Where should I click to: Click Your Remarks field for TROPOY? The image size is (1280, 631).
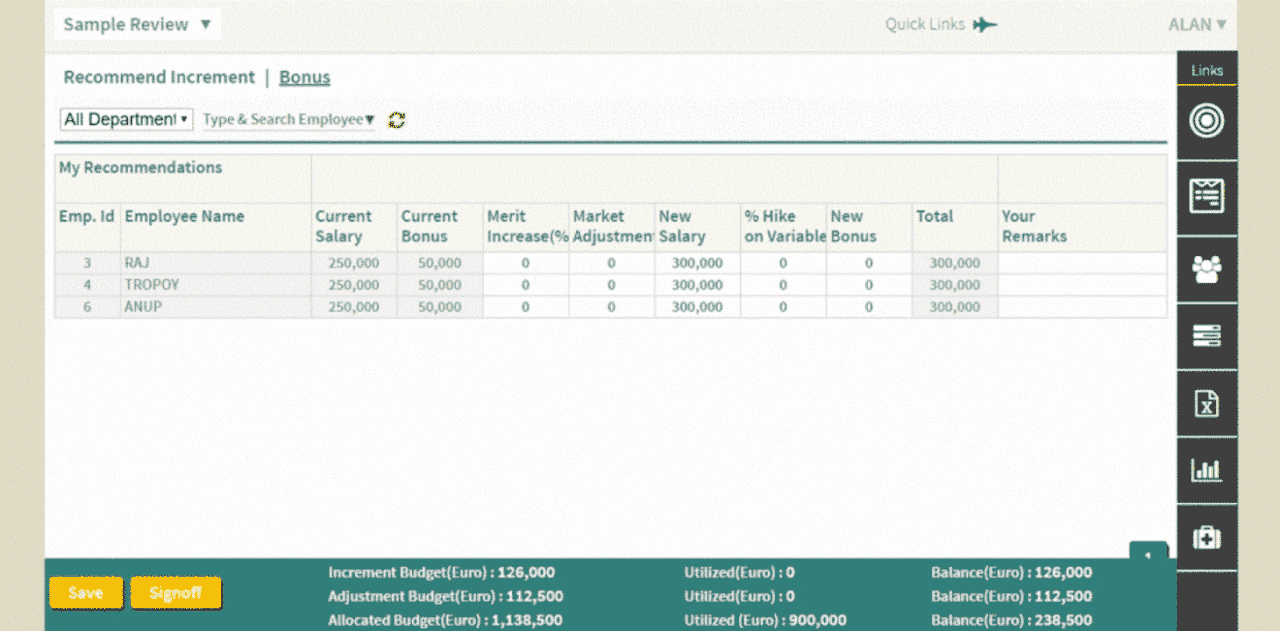1081,285
